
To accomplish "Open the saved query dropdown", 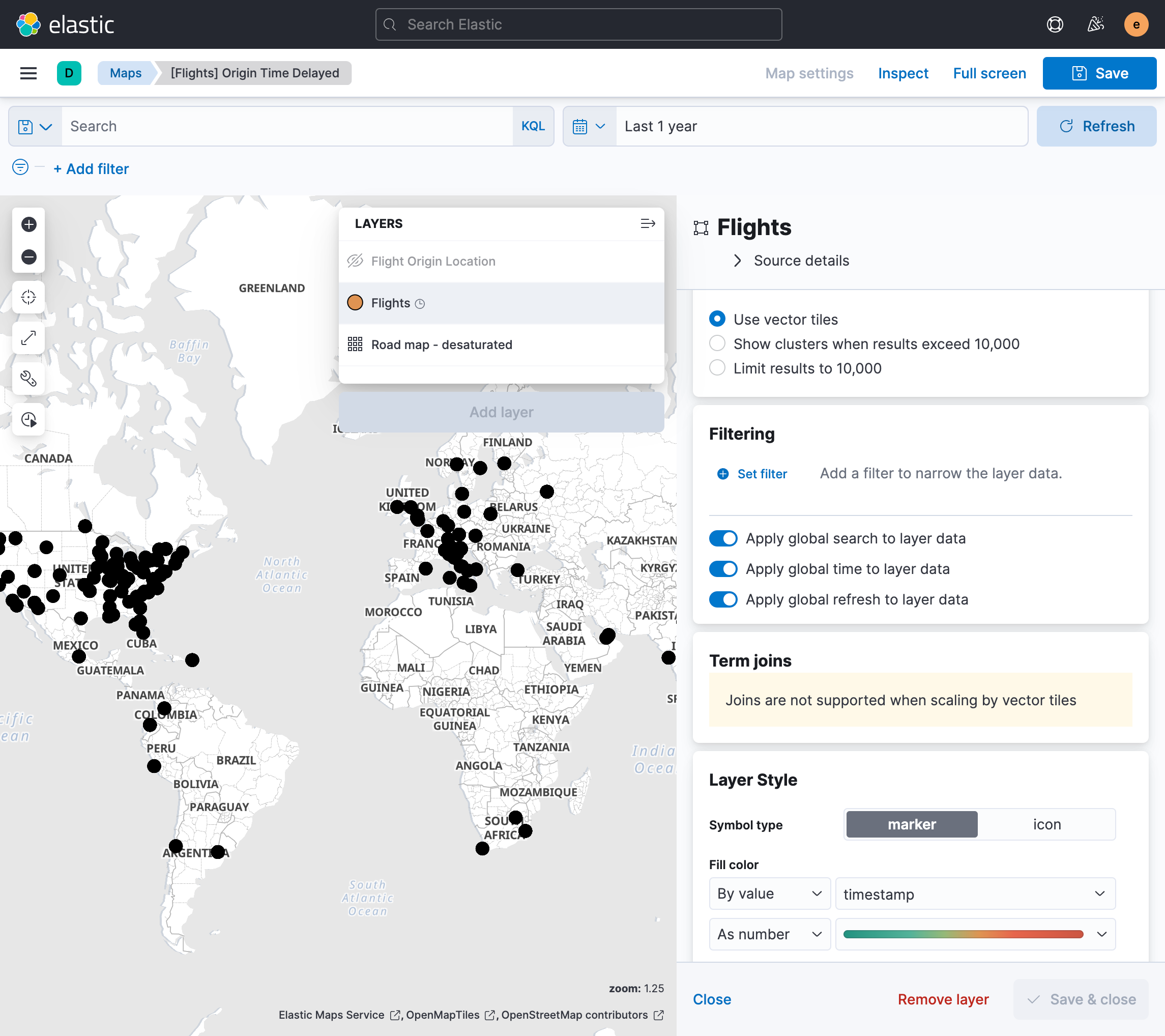I will click(35, 127).
